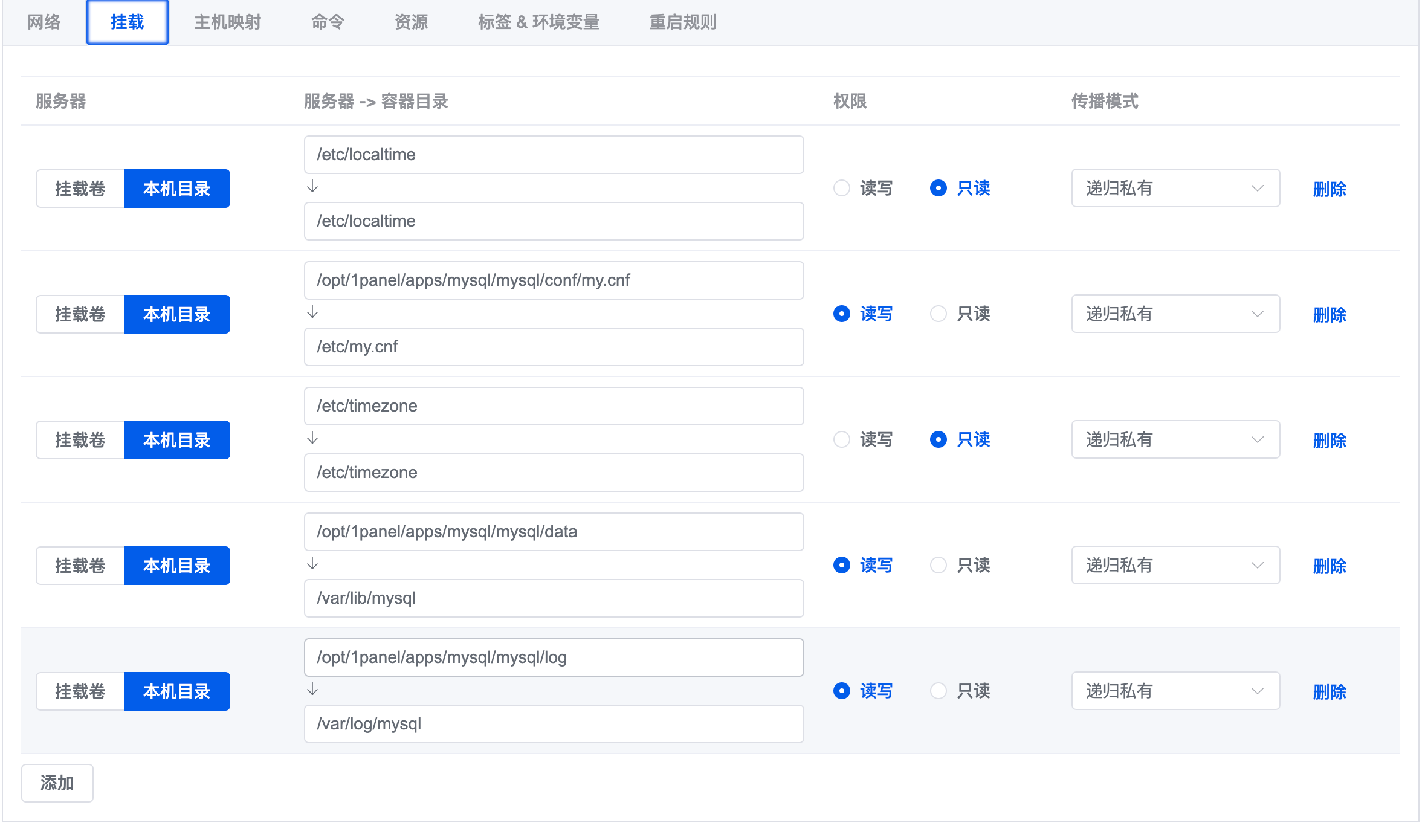Open propagation dropdown for the /var/log/mysql row
The height and width of the screenshot is (840, 1425).
[1175, 691]
